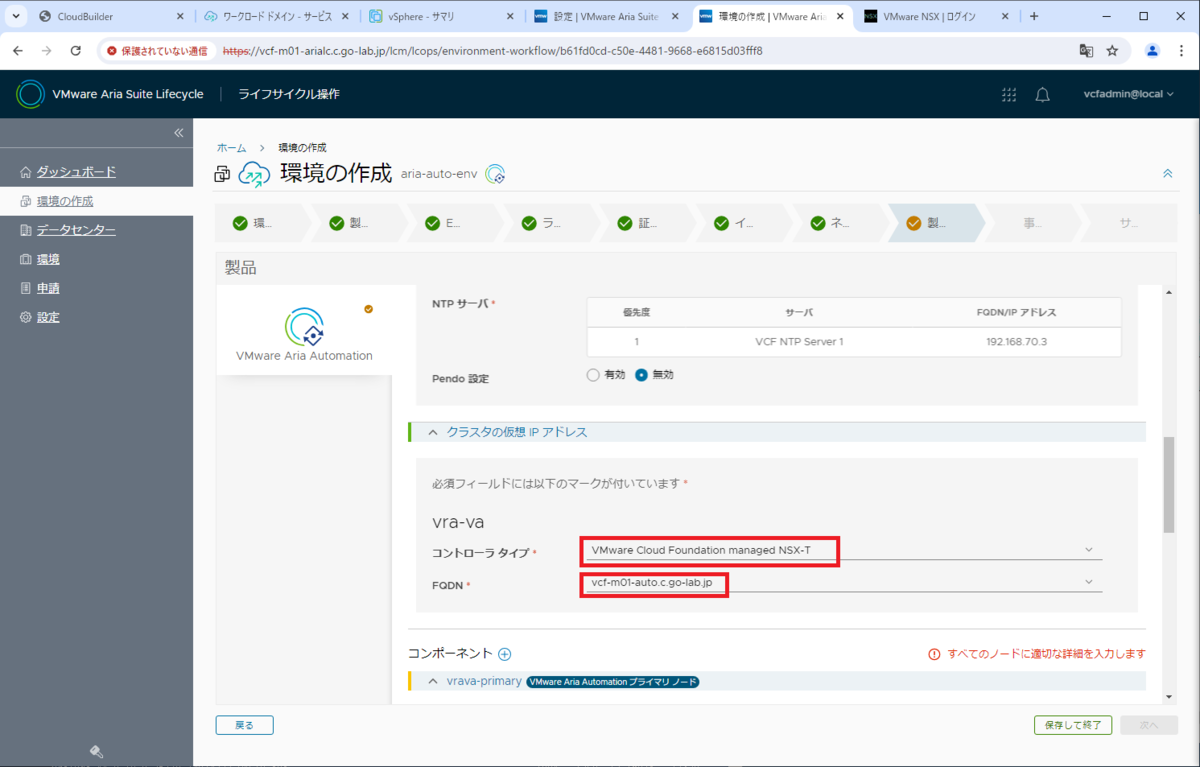This screenshot has width=1200, height=767.
Task: Open the vcfadmin@local user menu
Action: tap(1128, 94)
